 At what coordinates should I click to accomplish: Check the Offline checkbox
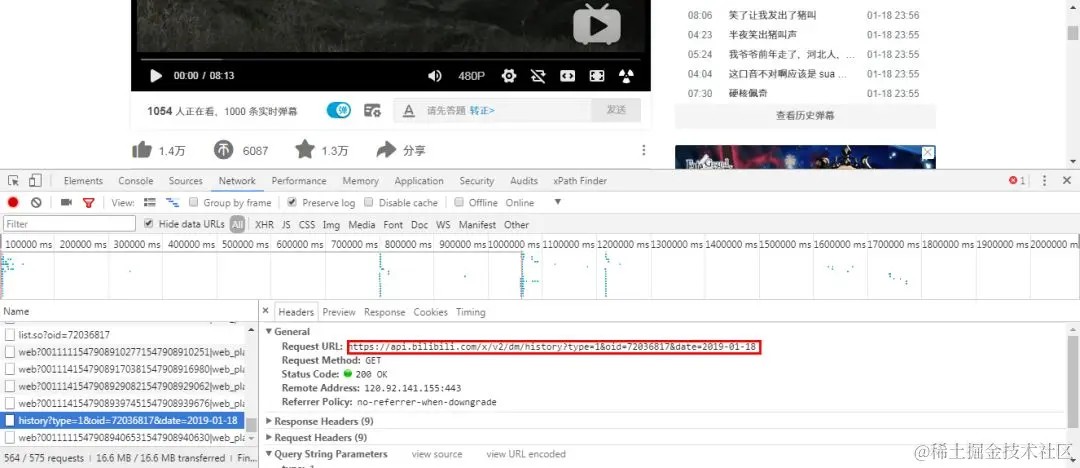click(x=459, y=203)
